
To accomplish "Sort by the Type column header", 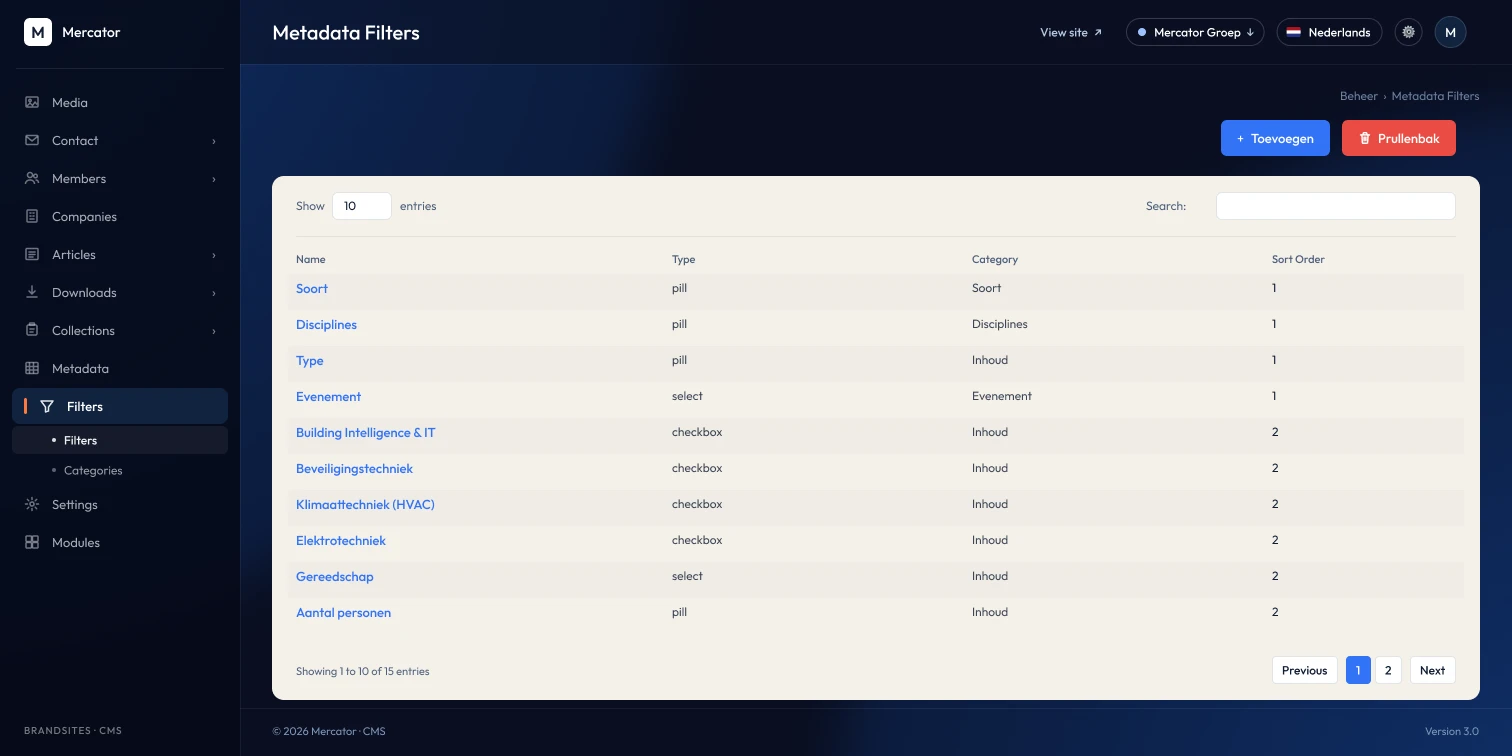I will point(684,259).
